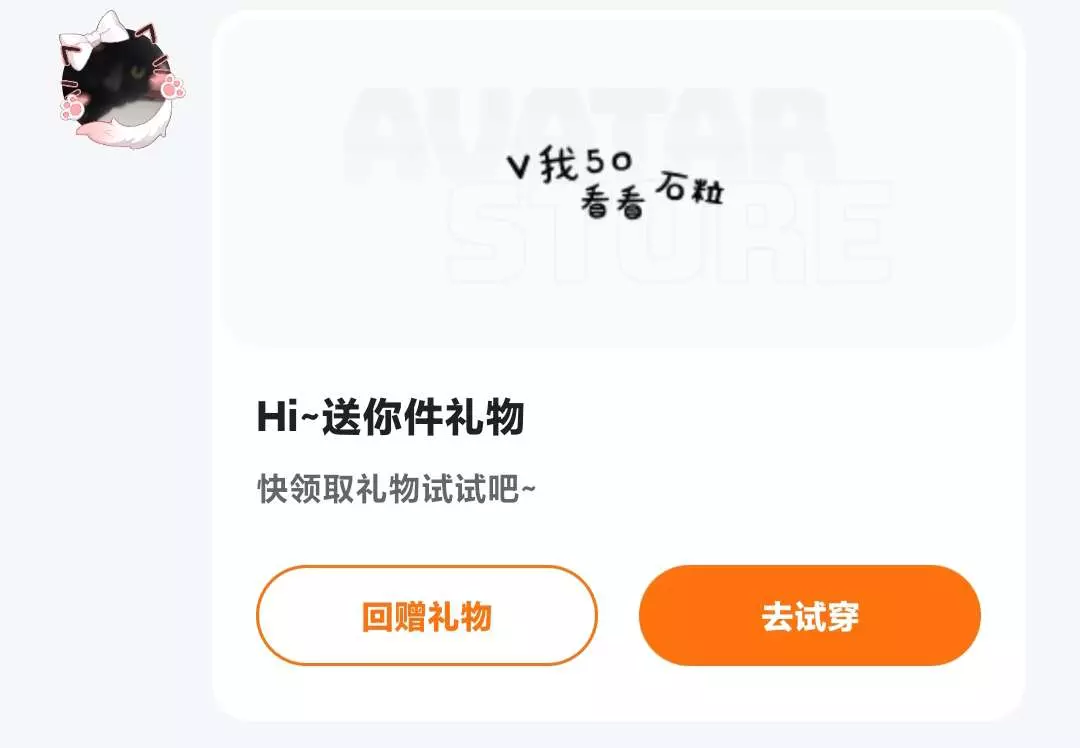This screenshot has width=1080, height=748.
Task: Select the orange-outlined 回赠礼物 button label
Action: pyautogui.click(x=426, y=616)
